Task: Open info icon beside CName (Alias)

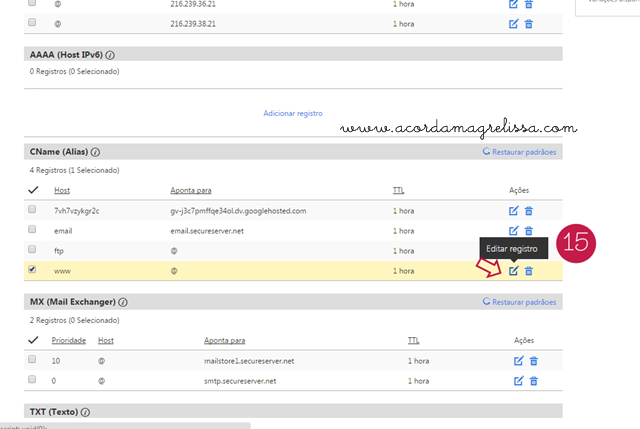Action: coord(95,152)
